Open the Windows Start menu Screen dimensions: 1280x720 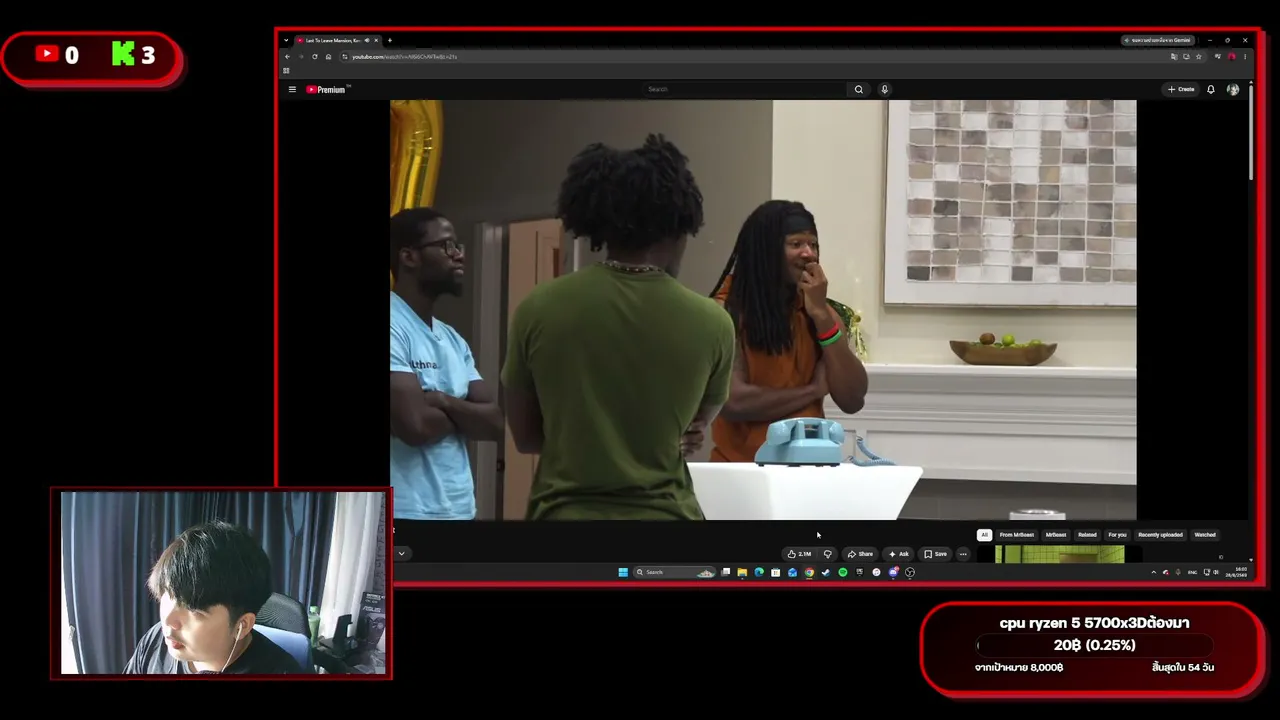[623, 572]
